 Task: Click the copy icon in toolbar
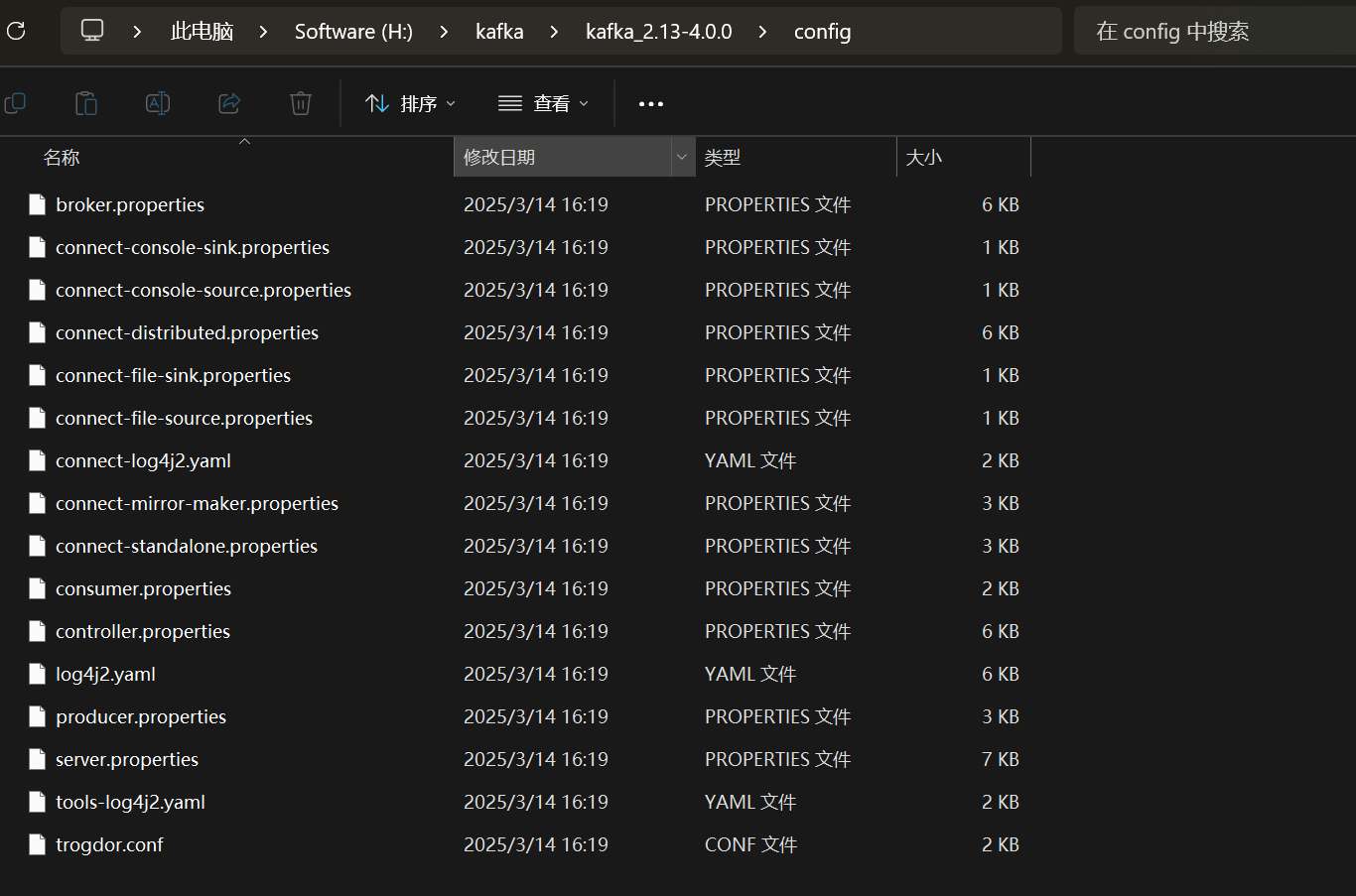coord(15,103)
